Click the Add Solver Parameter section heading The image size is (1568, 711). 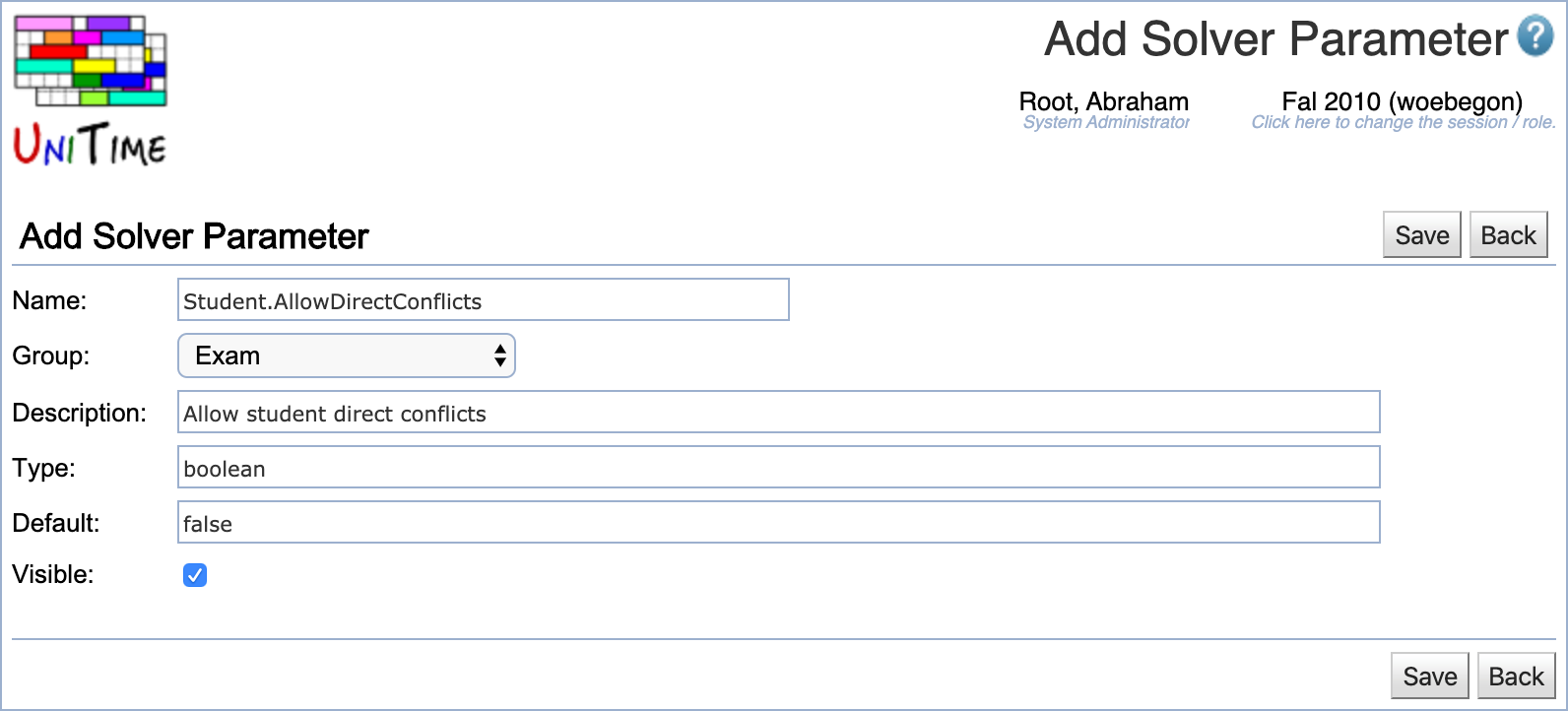click(x=194, y=236)
